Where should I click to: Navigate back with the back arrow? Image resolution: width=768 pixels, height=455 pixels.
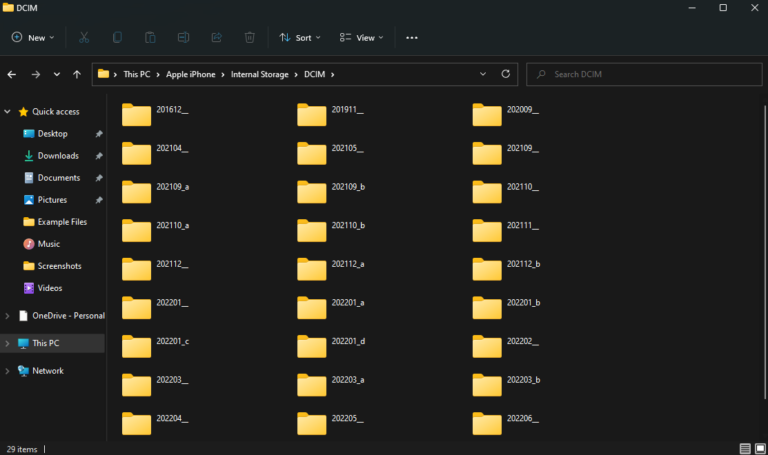12,74
